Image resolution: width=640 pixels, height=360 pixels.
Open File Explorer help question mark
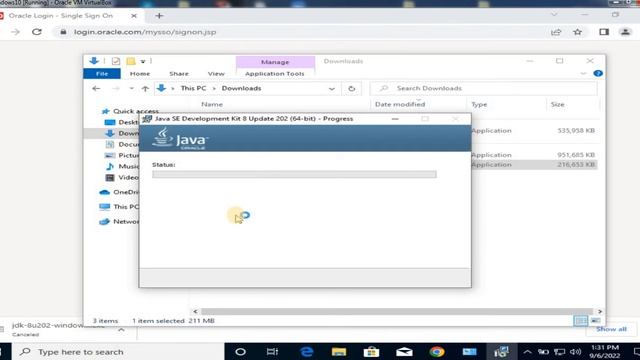[598, 73]
